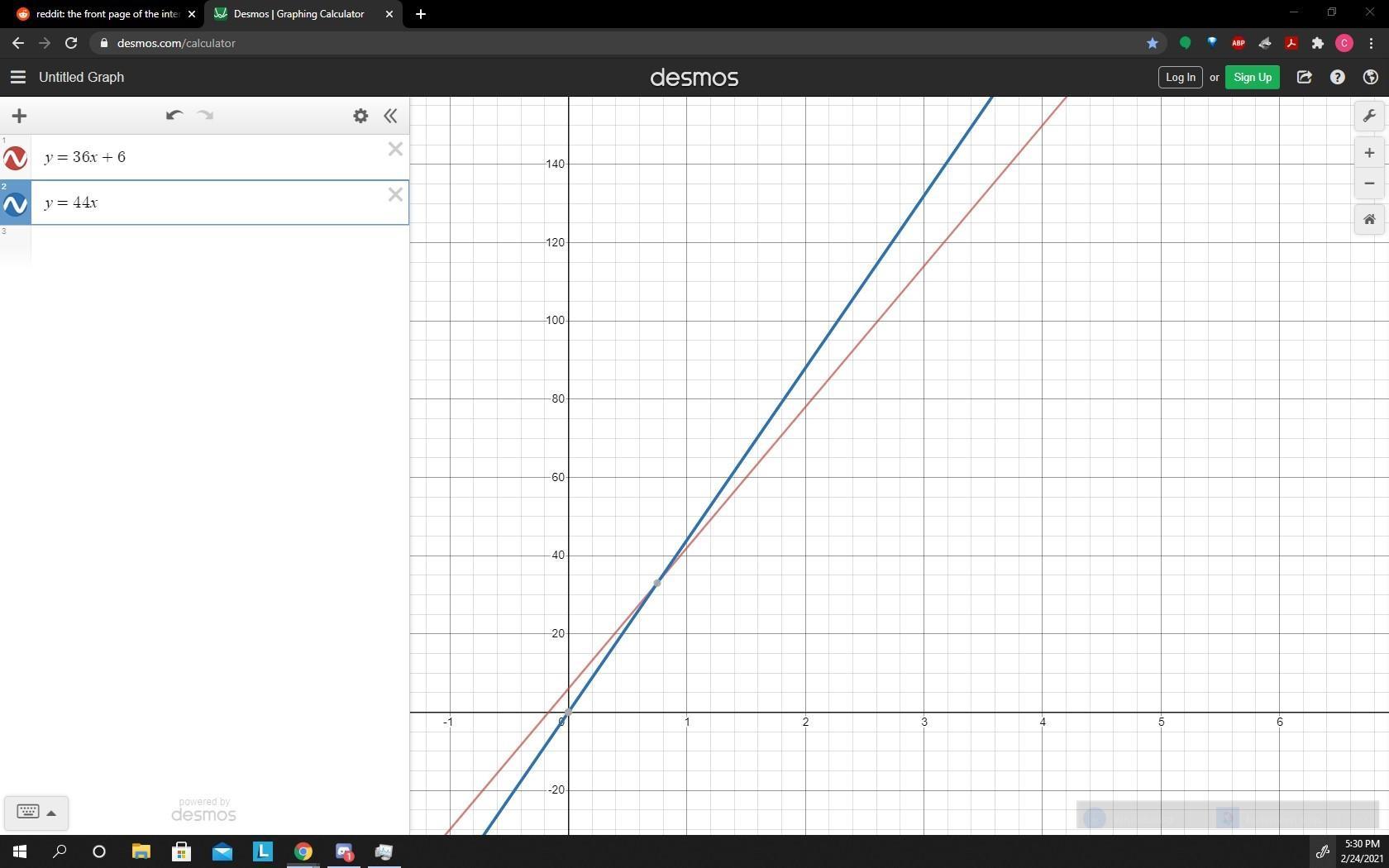The width and height of the screenshot is (1389, 868).
Task: Zoom out of the graph
Action: [x=1369, y=184]
